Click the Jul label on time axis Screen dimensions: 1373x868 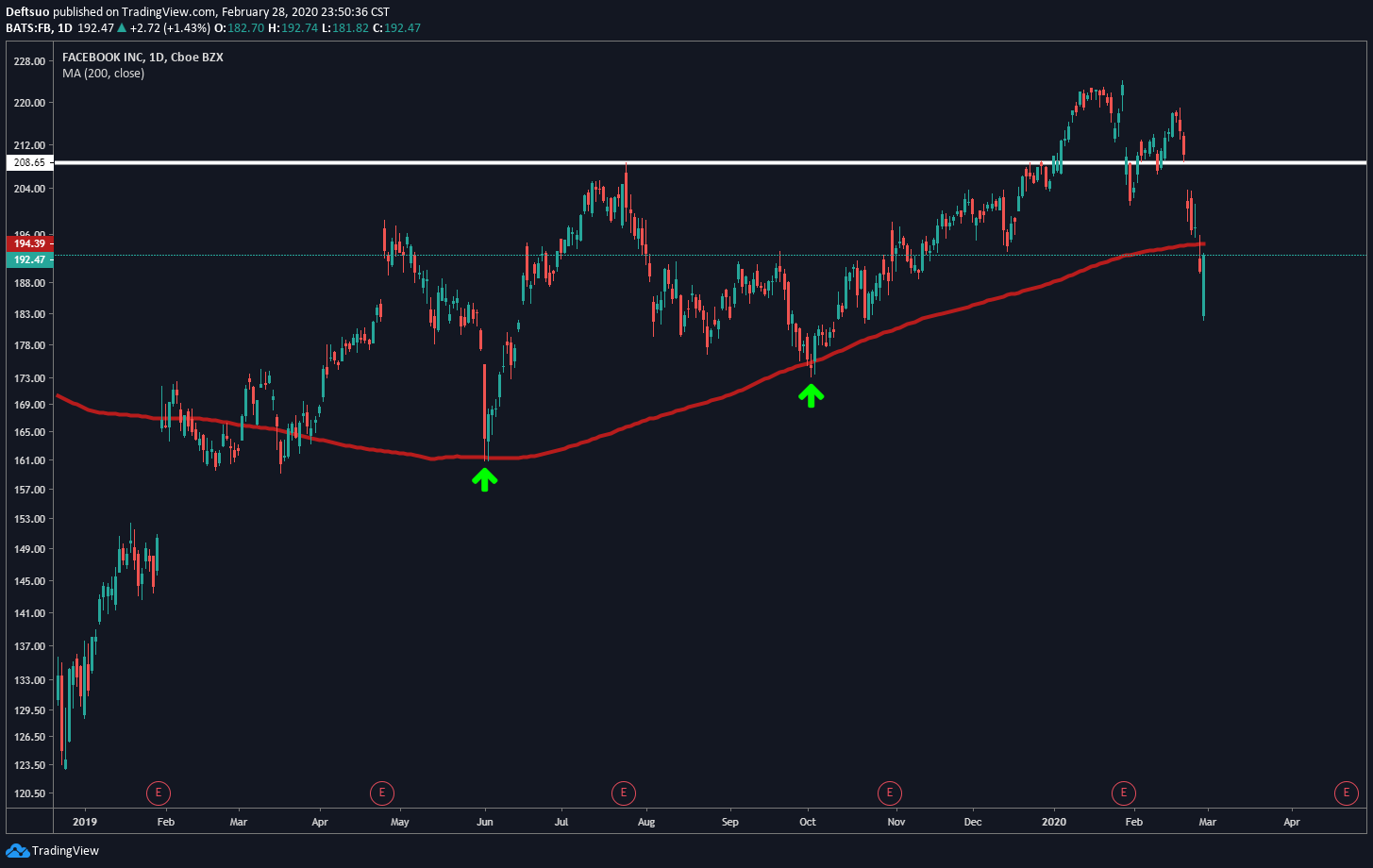561,823
